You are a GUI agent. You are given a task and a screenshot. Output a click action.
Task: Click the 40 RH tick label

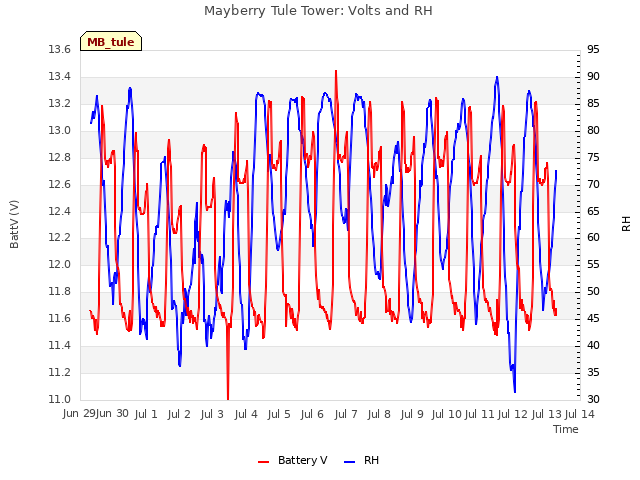(x=593, y=345)
